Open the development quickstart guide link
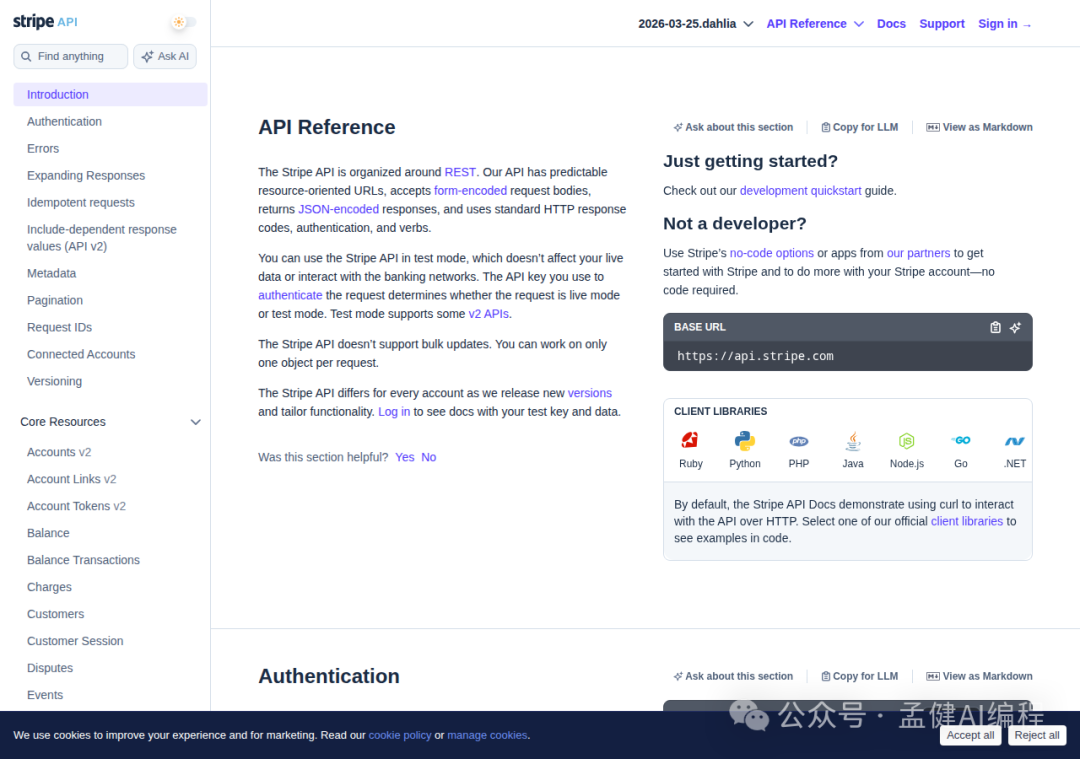The height and width of the screenshot is (759, 1080). pyautogui.click(x=800, y=190)
